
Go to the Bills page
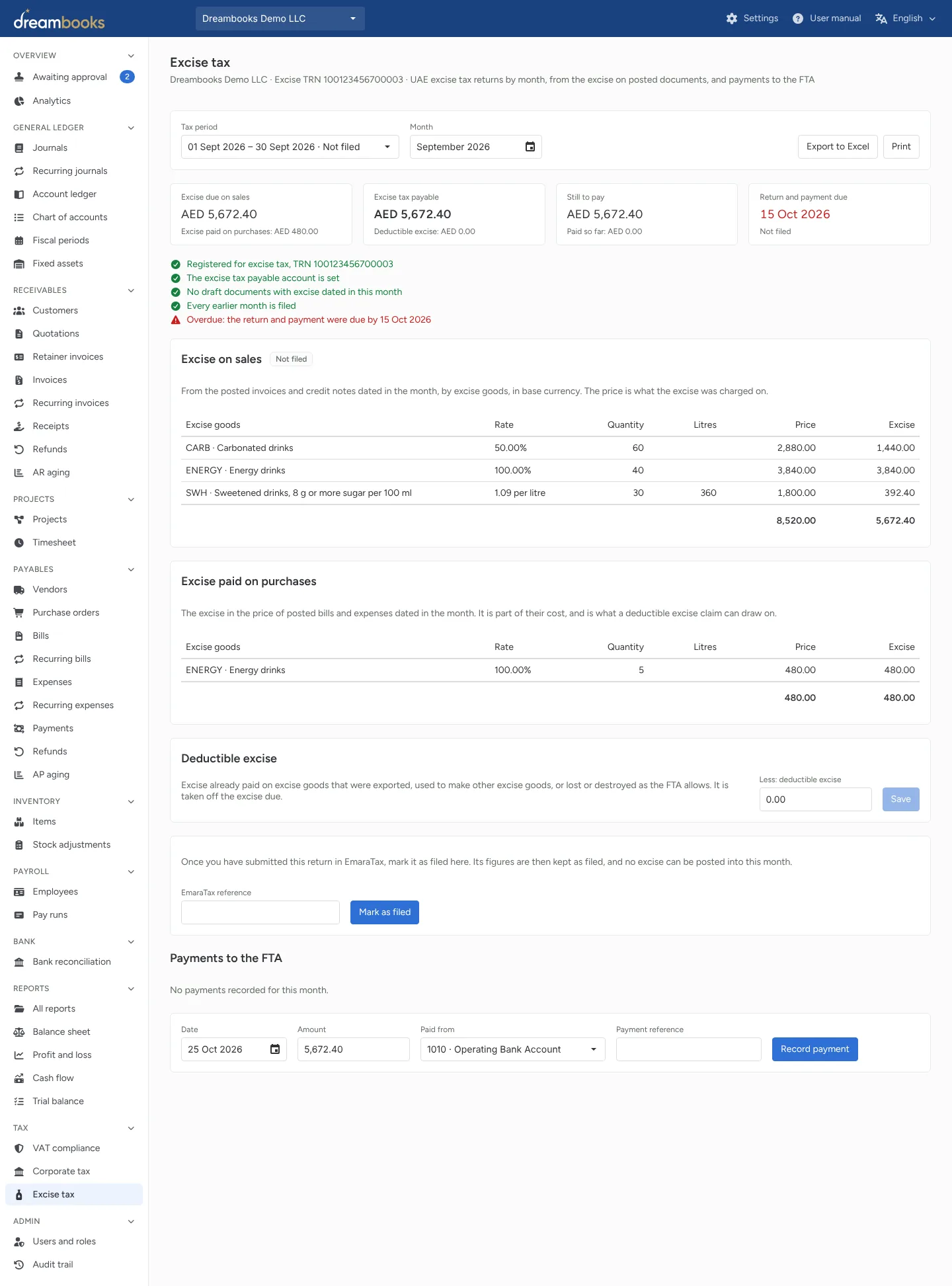point(74,636)
